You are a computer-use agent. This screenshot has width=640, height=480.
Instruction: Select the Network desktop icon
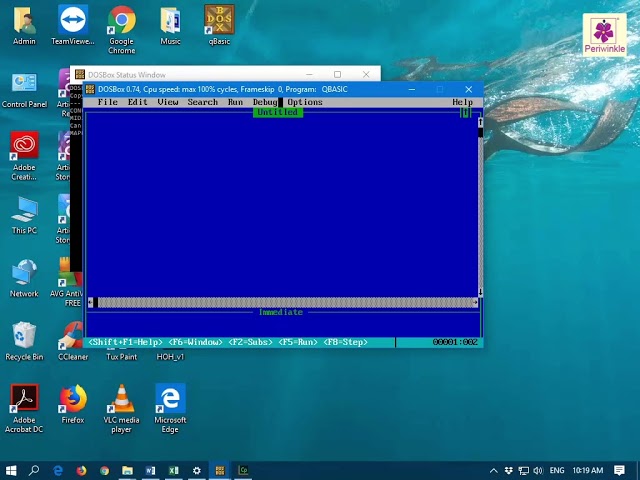pos(24,278)
